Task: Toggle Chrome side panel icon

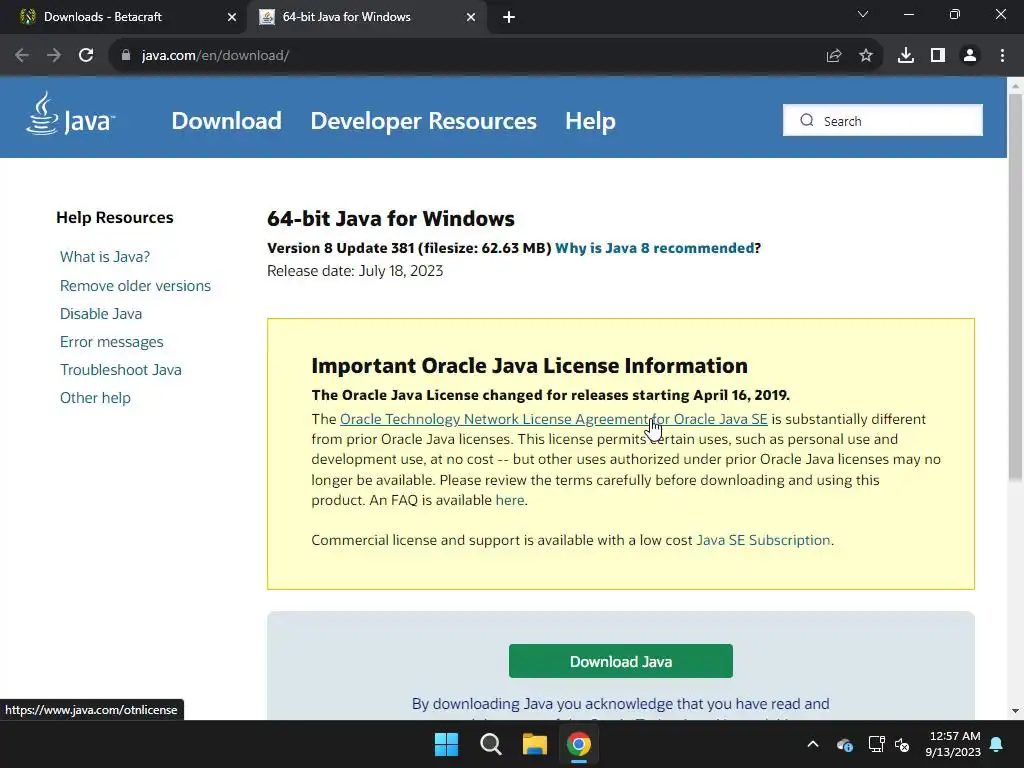Action: 938,56
